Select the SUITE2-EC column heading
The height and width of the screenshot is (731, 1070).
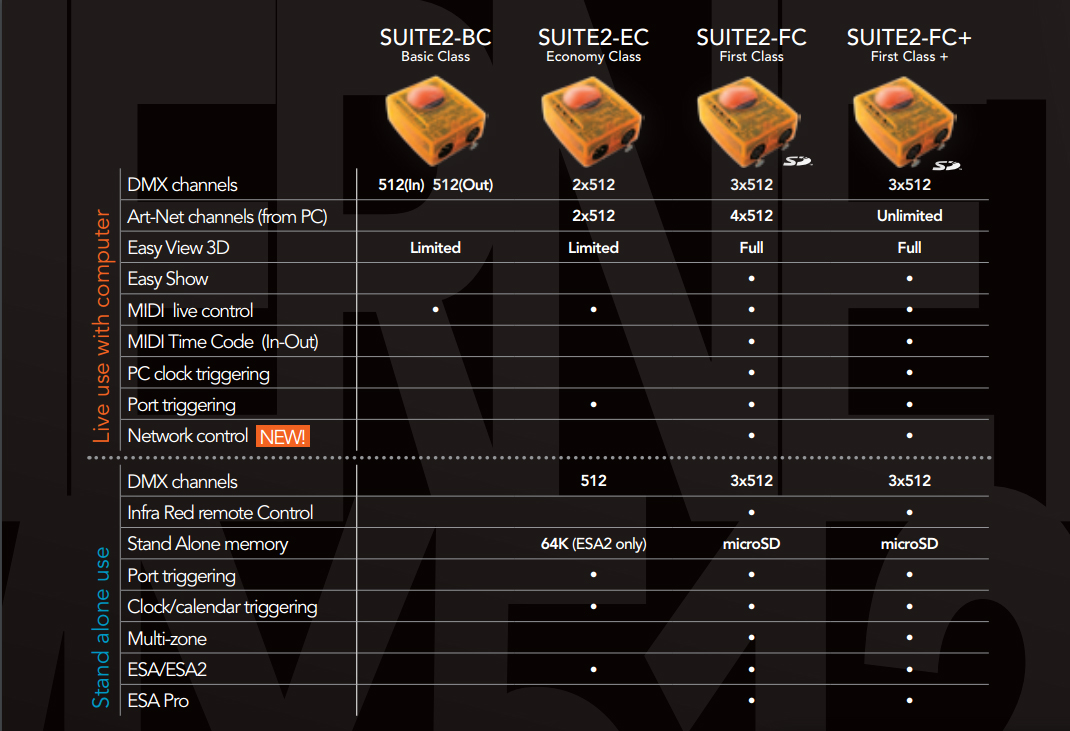(x=594, y=38)
